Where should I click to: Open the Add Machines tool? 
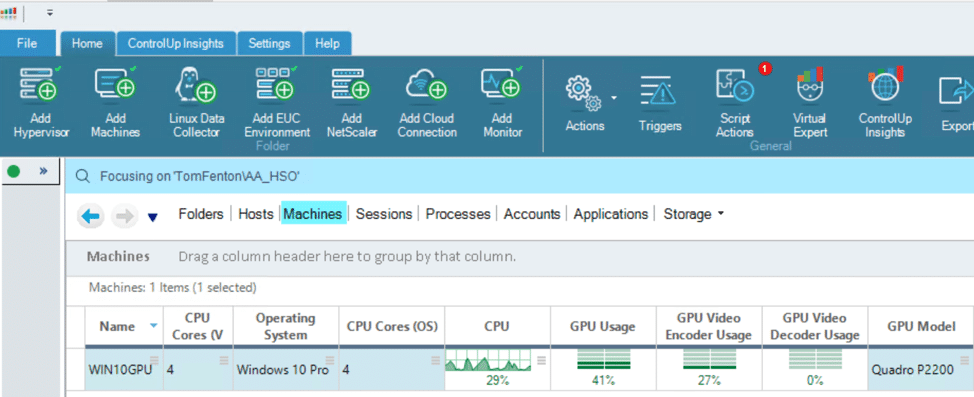pyautogui.click(x=116, y=86)
